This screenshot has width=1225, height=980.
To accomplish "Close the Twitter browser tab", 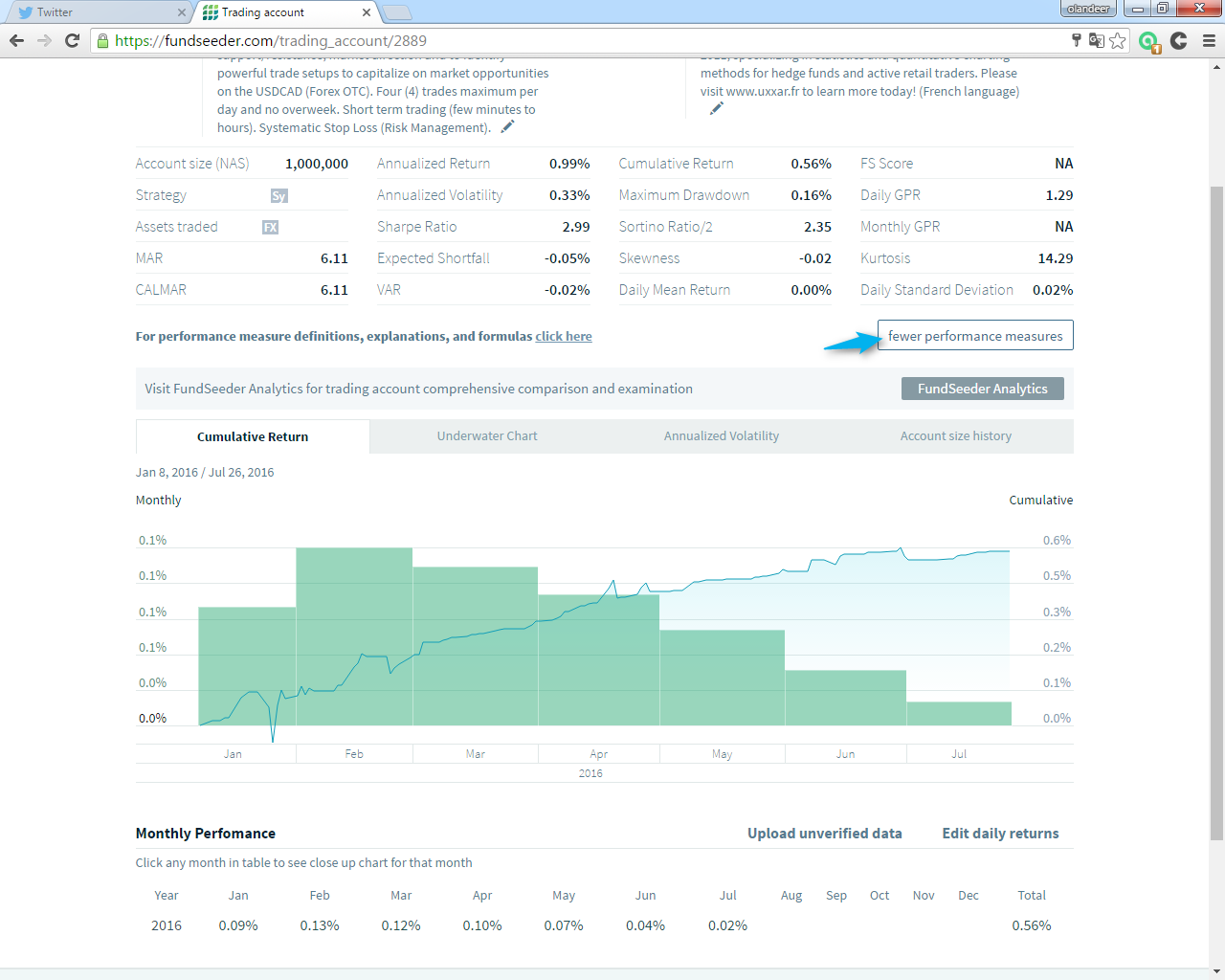I will click(x=182, y=12).
